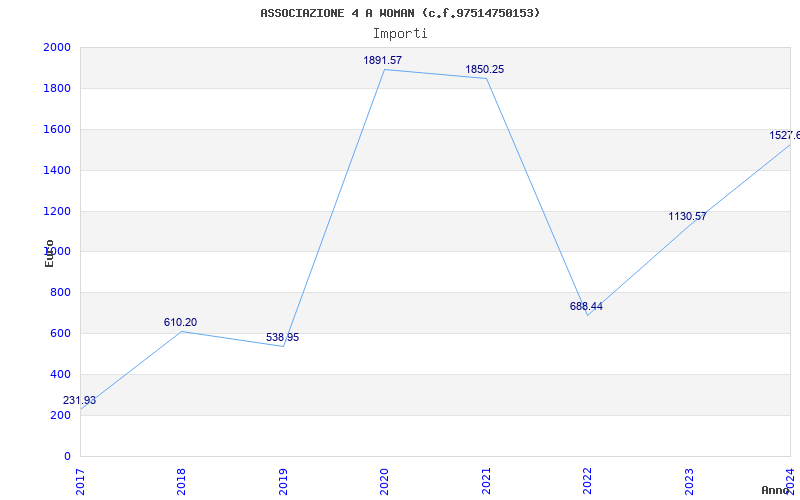Image resolution: width=800 pixels, height=500 pixels.
Task: Select the 800 y-axis value
Action: (60, 293)
